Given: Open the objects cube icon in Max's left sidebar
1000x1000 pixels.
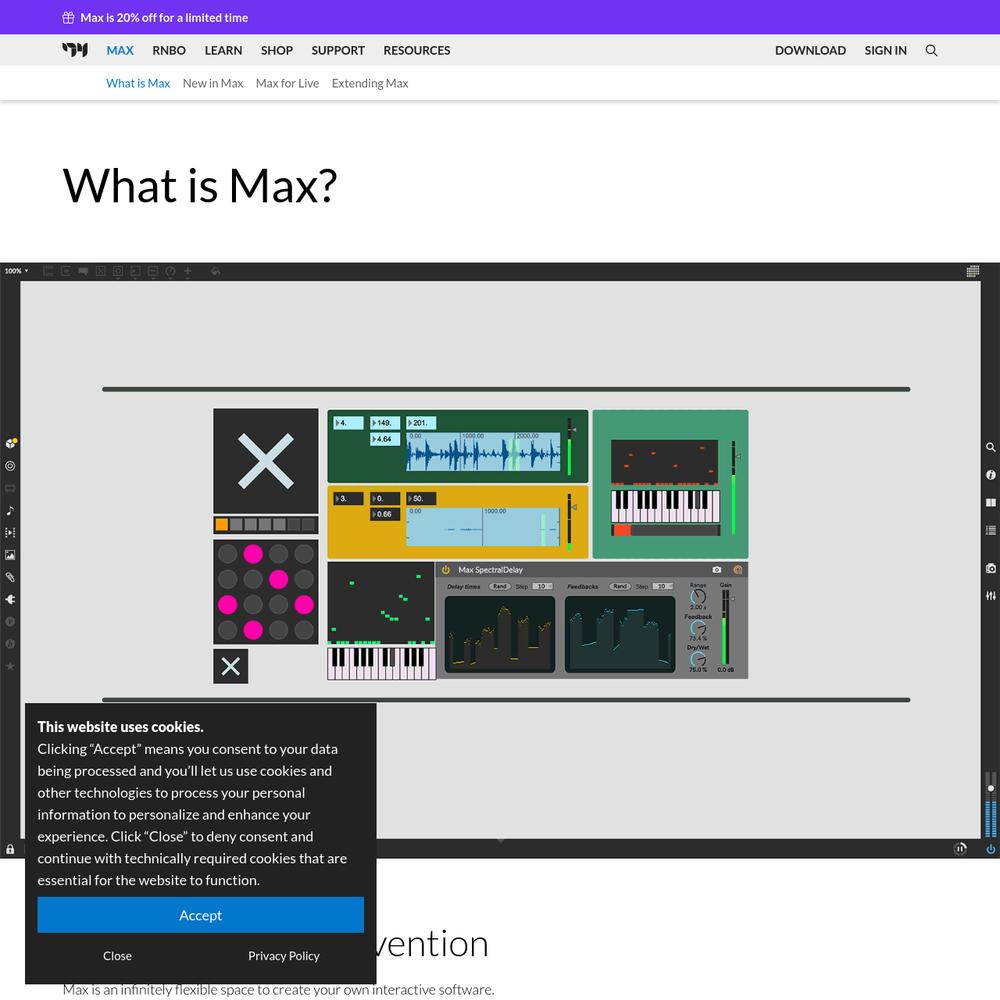Looking at the screenshot, I should (11, 443).
